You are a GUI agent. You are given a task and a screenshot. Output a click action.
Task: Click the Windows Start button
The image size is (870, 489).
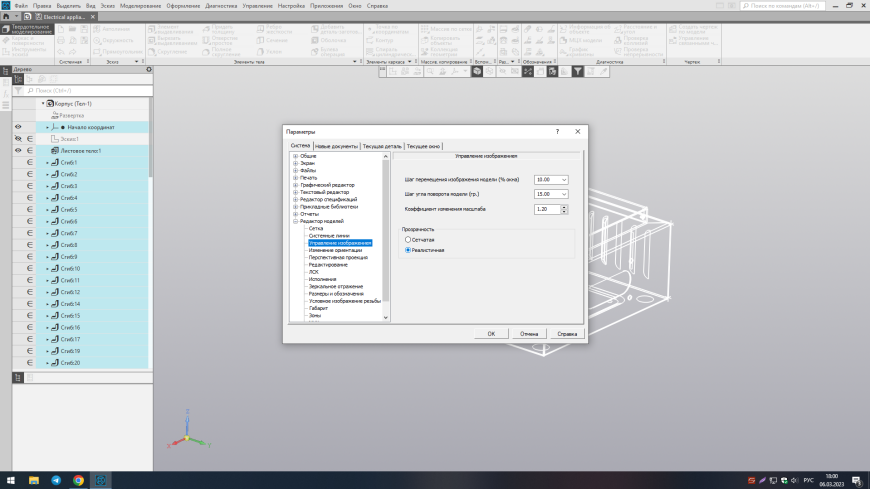click(12, 480)
